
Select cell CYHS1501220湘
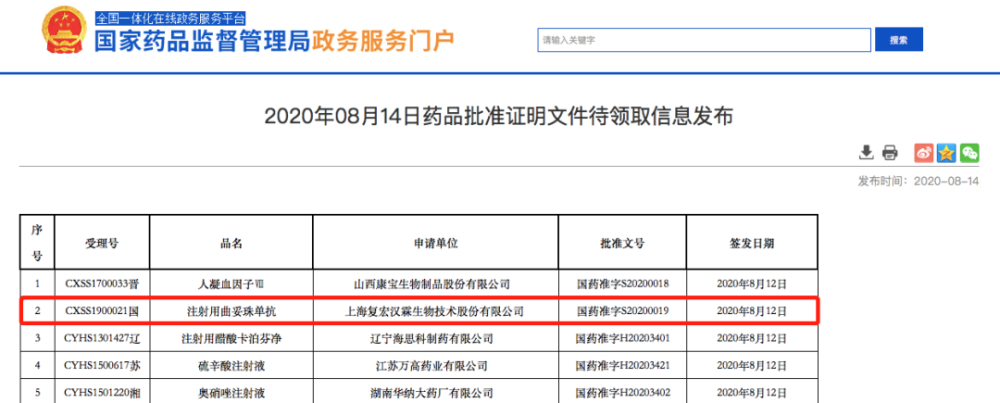pos(102,392)
